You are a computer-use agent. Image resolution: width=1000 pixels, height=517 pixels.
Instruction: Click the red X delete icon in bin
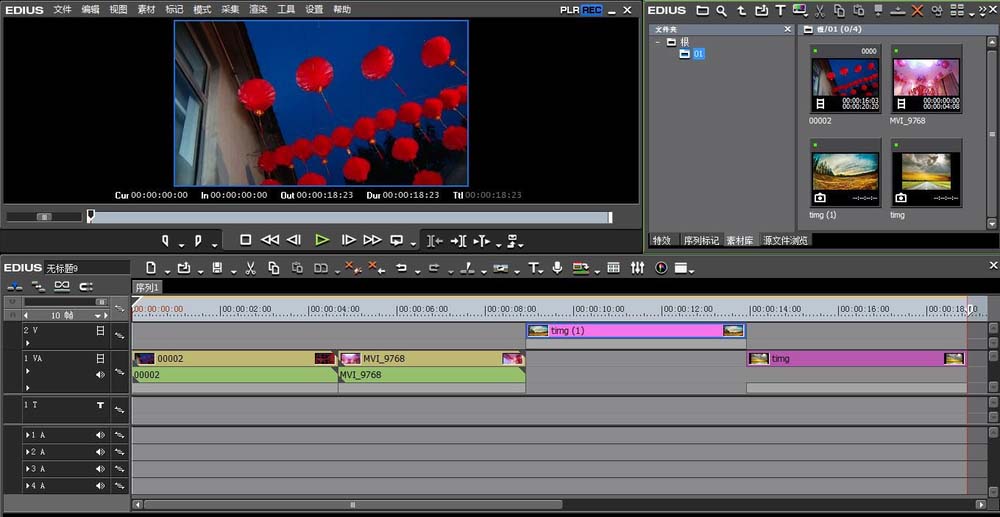(917, 11)
